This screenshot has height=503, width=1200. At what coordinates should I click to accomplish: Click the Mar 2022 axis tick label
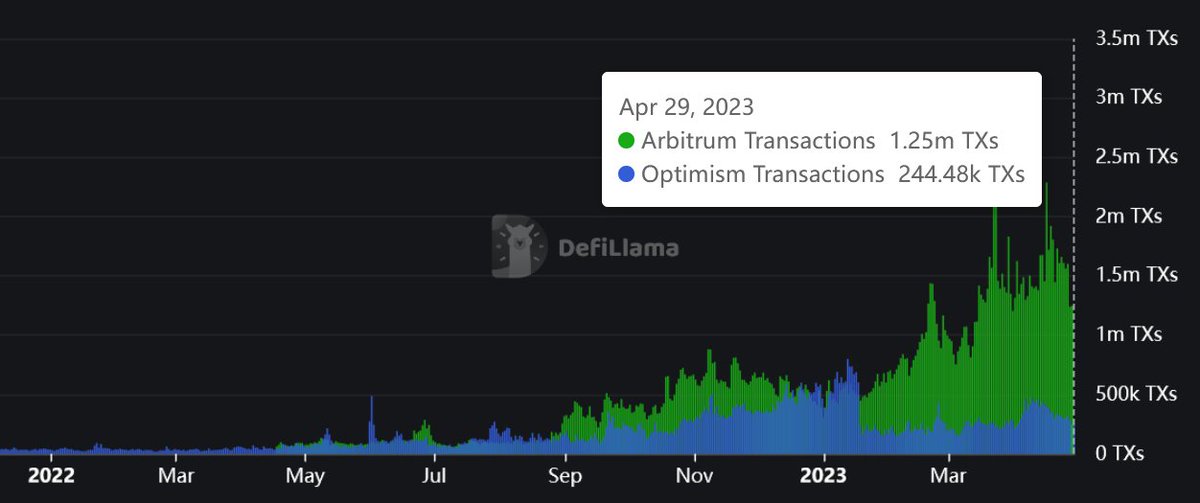tap(176, 475)
